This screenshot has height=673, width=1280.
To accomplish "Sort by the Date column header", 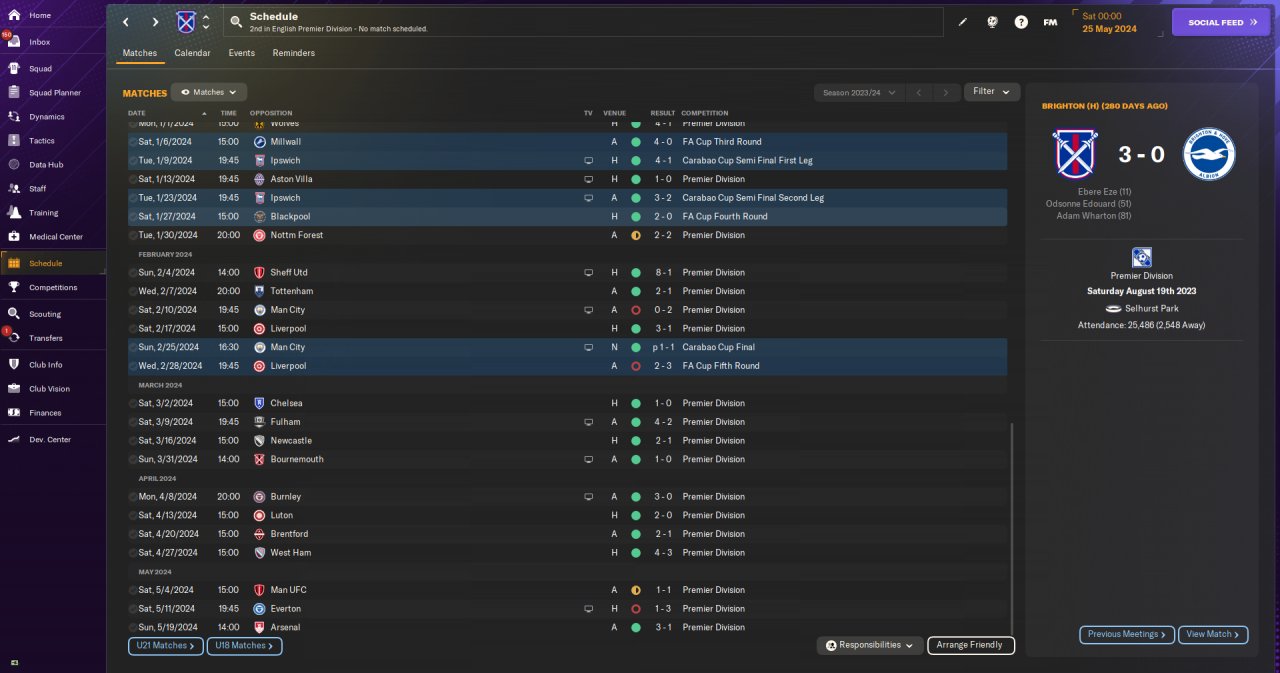I will point(137,113).
